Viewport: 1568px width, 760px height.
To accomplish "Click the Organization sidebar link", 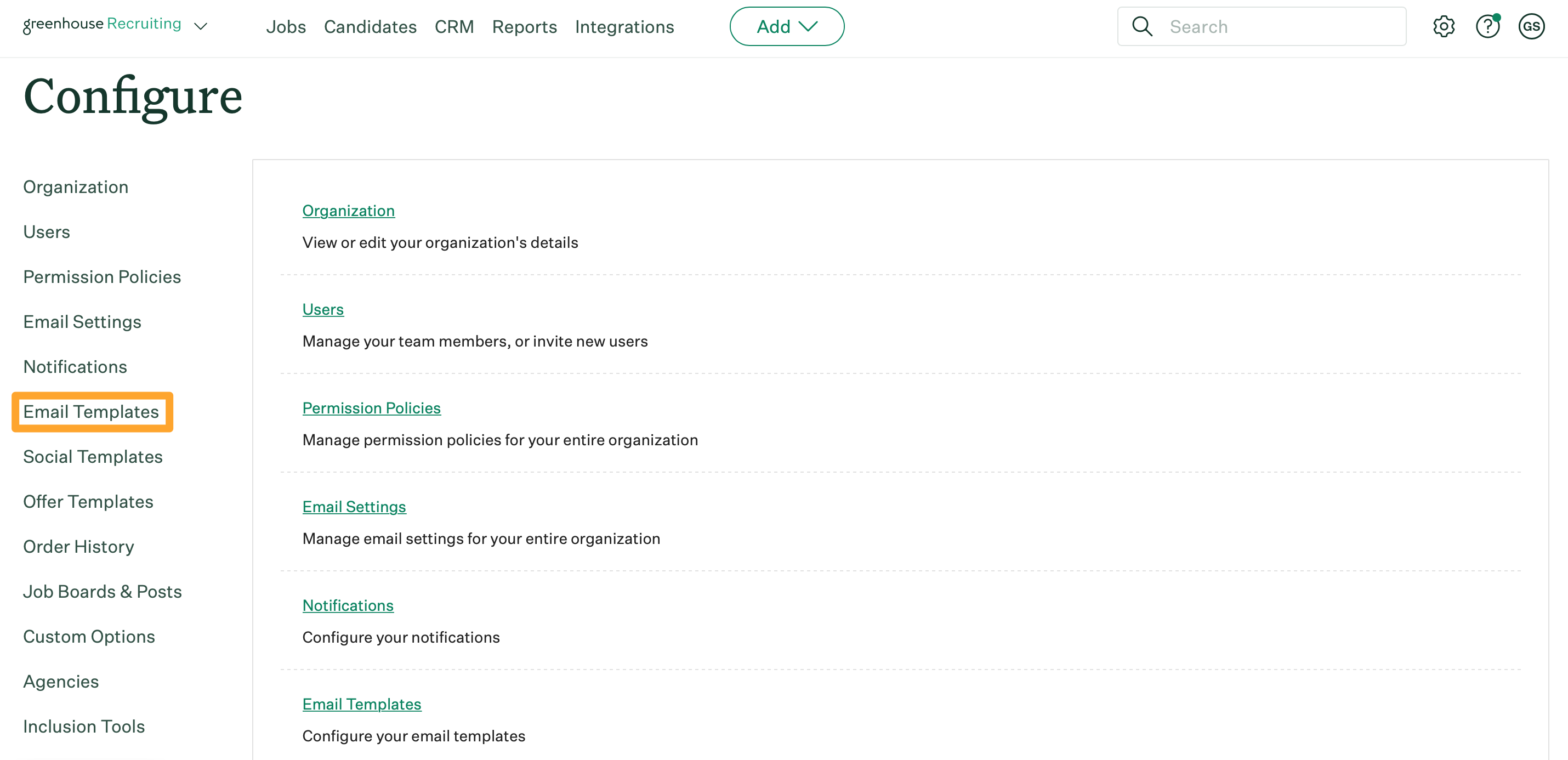I will (x=75, y=186).
